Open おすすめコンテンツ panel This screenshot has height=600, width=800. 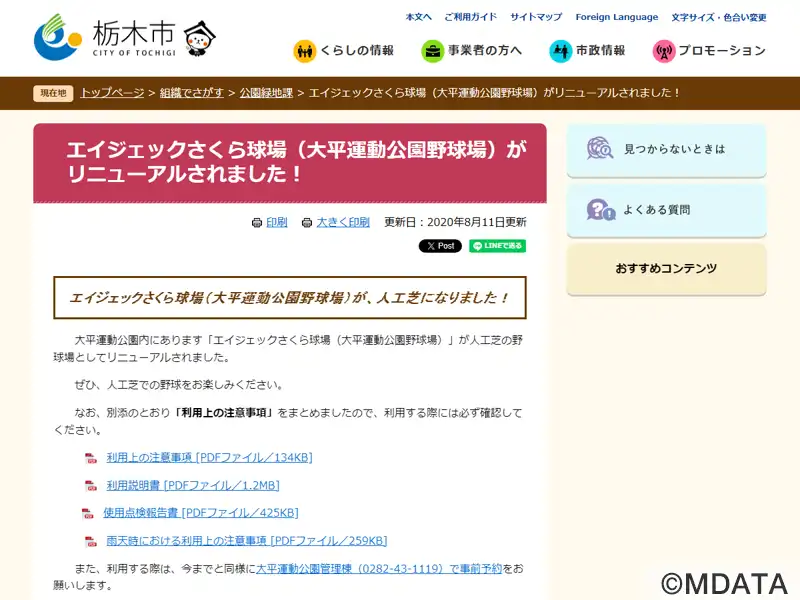pos(666,269)
